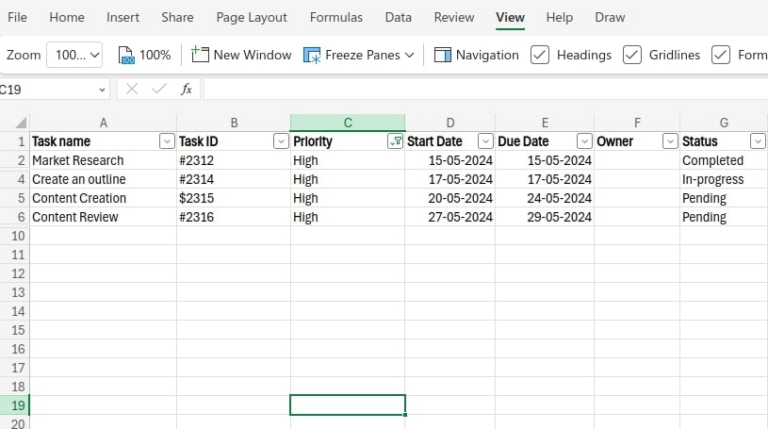Click the fx insert function icon
The height and width of the screenshot is (429, 768).
point(186,90)
